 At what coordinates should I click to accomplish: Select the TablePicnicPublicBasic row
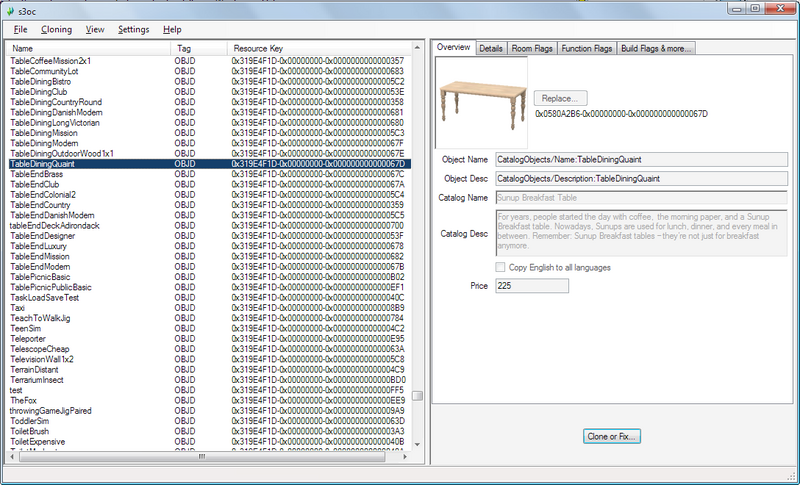pyautogui.click(x=210, y=287)
